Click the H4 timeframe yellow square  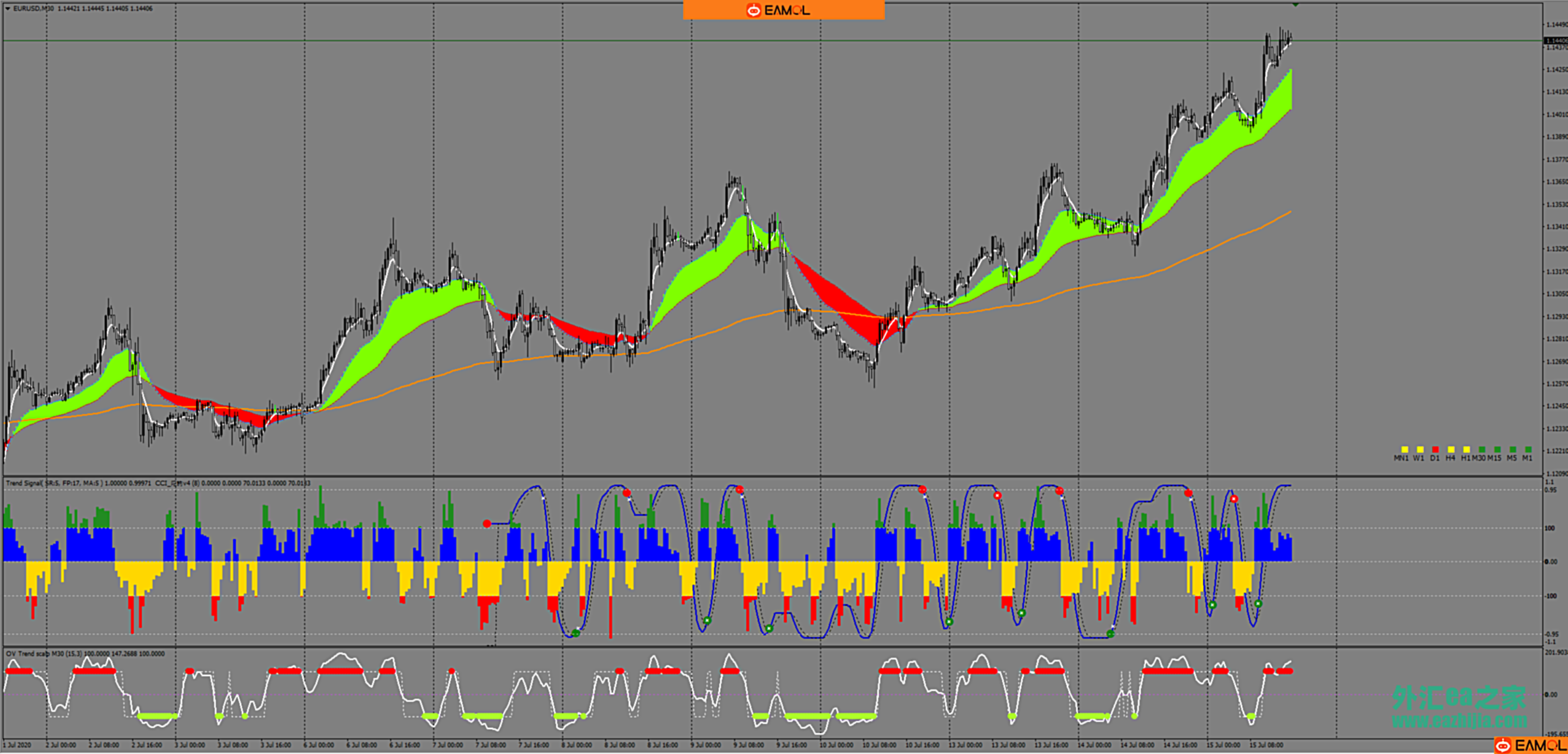1451,449
